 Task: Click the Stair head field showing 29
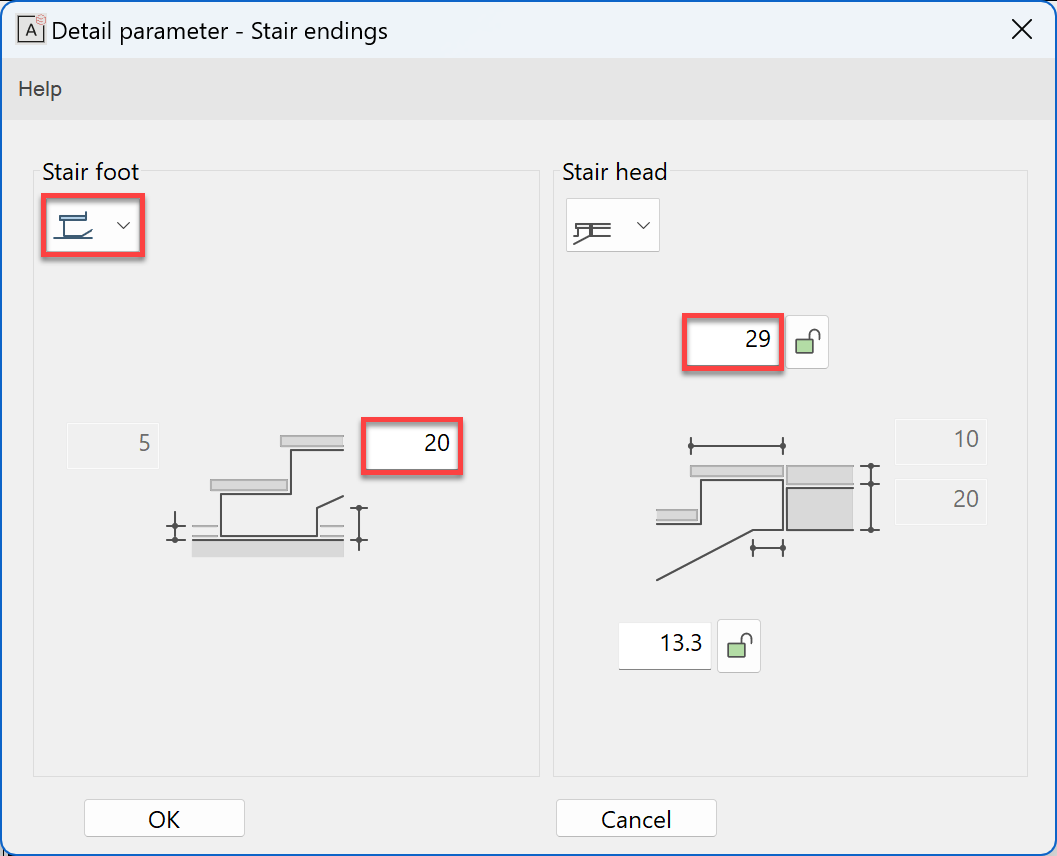click(x=732, y=341)
